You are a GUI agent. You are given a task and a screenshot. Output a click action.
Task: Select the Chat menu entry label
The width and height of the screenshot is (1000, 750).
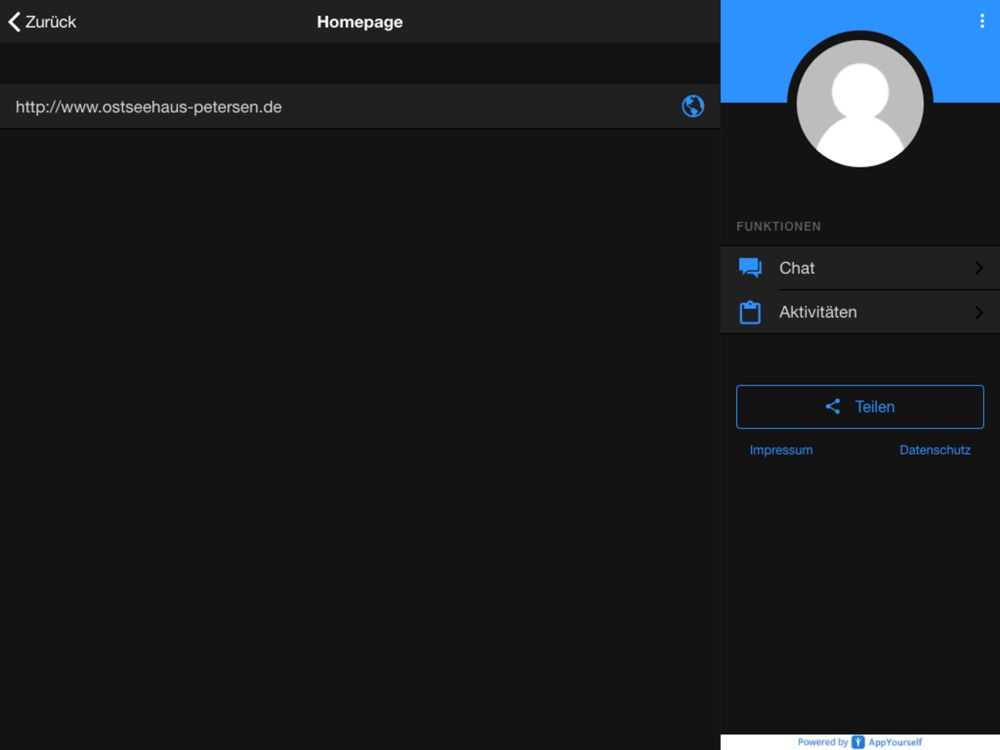click(797, 268)
